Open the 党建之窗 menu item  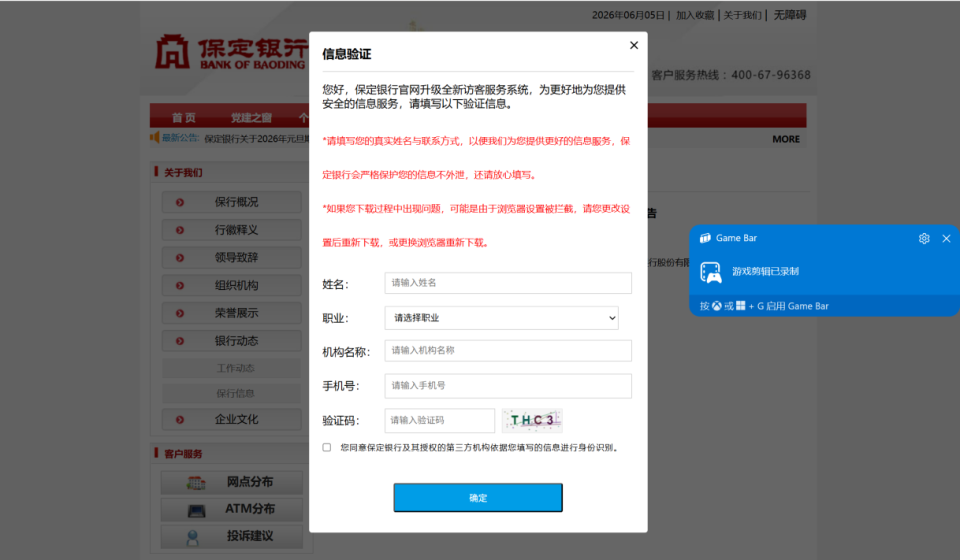pos(251,117)
